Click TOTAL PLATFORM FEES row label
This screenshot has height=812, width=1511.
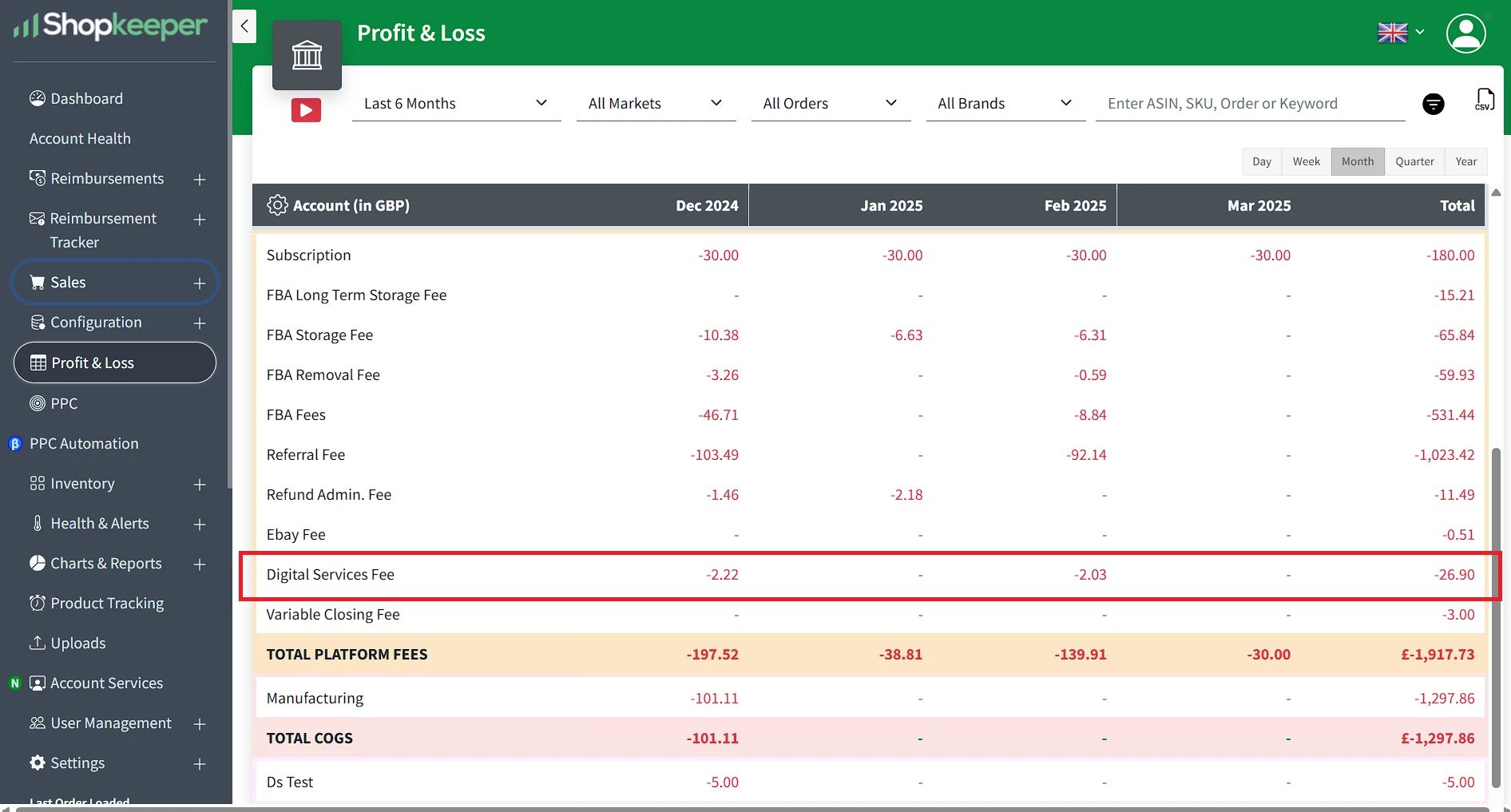coord(347,654)
